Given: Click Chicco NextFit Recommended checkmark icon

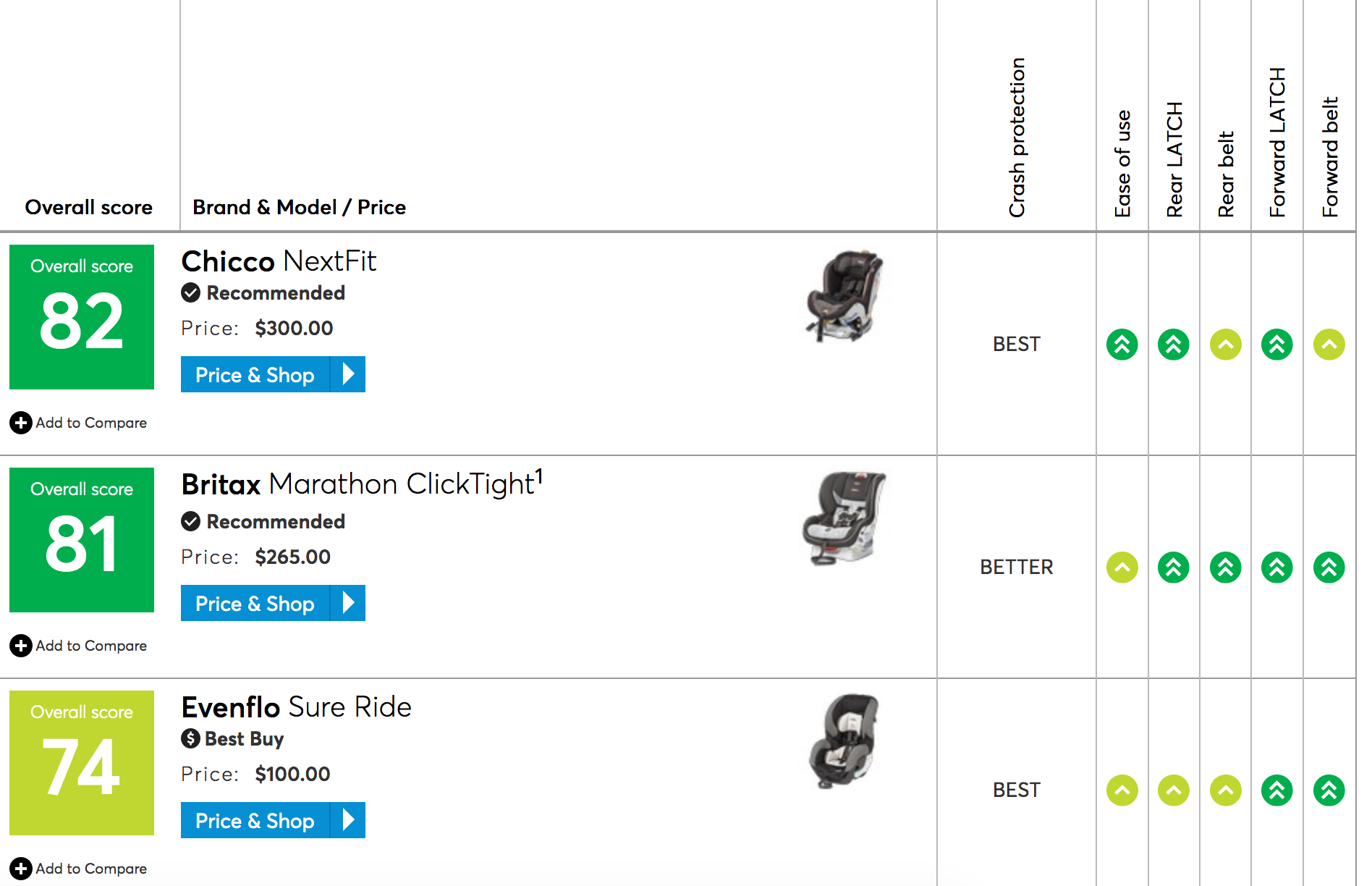Looking at the screenshot, I should click(190, 292).
